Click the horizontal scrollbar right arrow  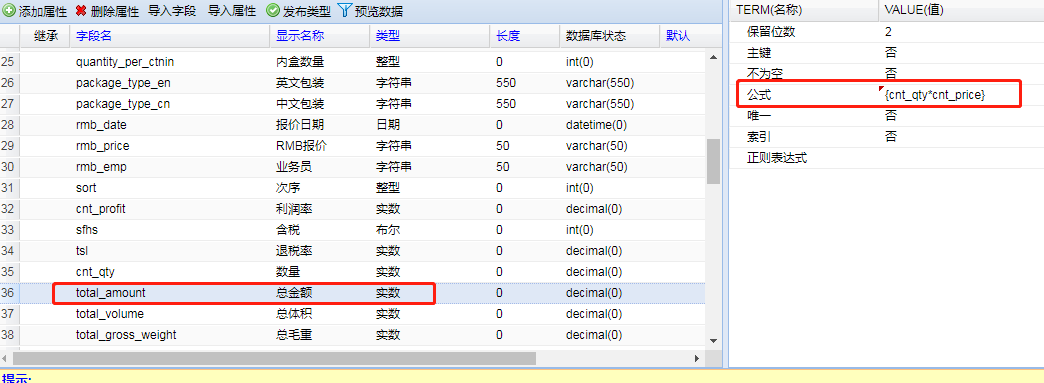pyautogui.click(x=697, y=358)
